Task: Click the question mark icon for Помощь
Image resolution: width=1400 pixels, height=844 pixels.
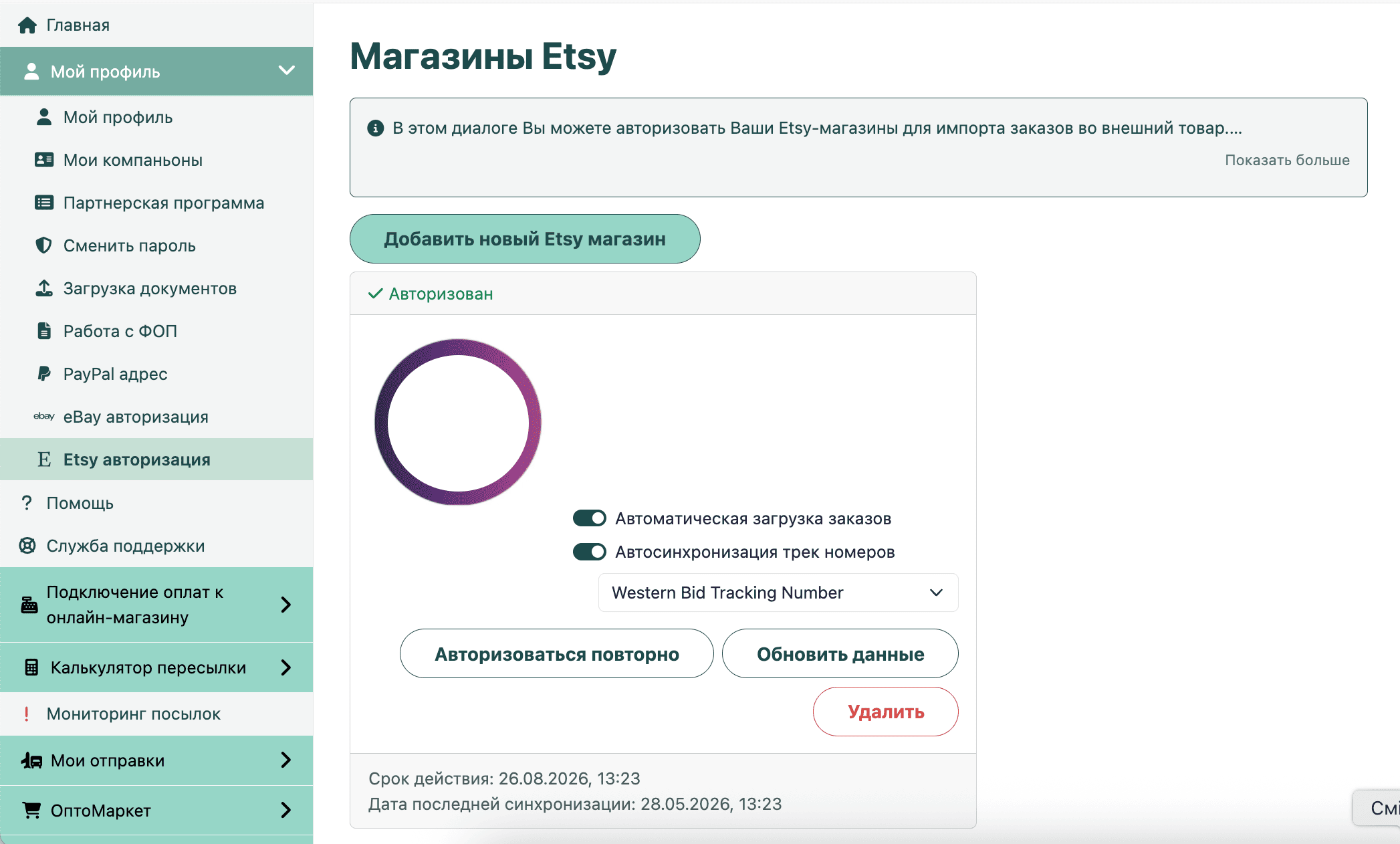Action: pos(27,503)
